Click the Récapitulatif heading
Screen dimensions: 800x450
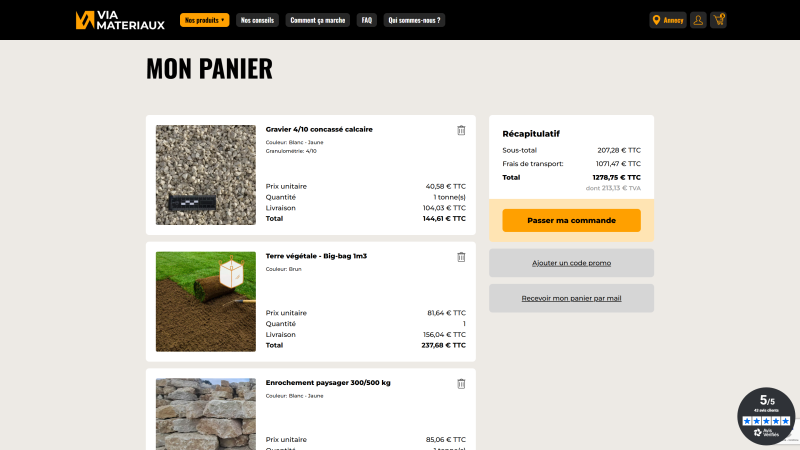pyautogui.click(x=531, y=134)
